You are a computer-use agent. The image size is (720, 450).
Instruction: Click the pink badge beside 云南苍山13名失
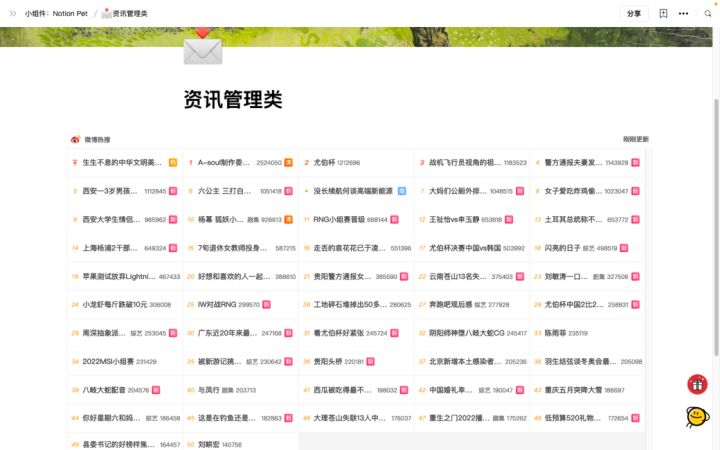tap(520, 276)
